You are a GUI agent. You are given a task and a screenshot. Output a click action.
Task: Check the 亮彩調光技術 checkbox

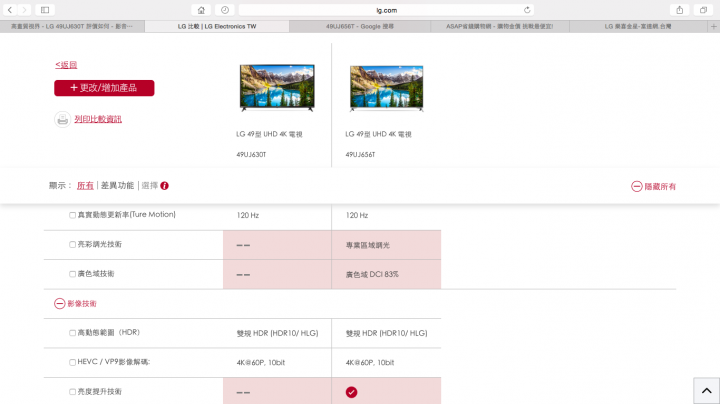(x=73, y=245)
